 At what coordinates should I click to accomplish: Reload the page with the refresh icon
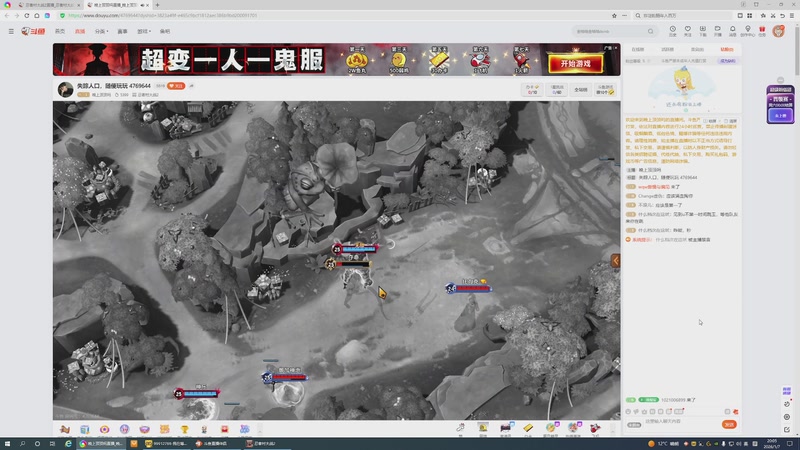point(27,15)
